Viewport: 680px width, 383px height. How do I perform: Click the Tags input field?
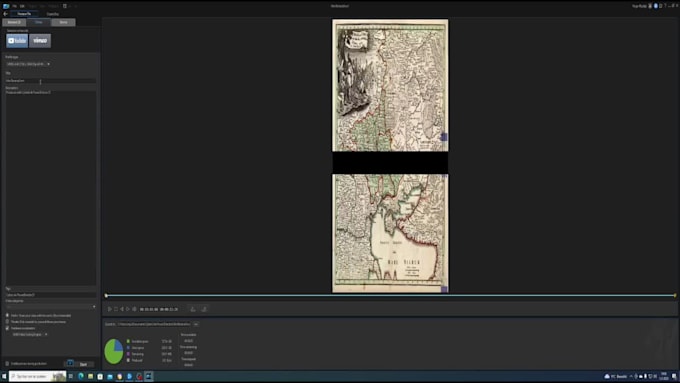coord(51,295)
